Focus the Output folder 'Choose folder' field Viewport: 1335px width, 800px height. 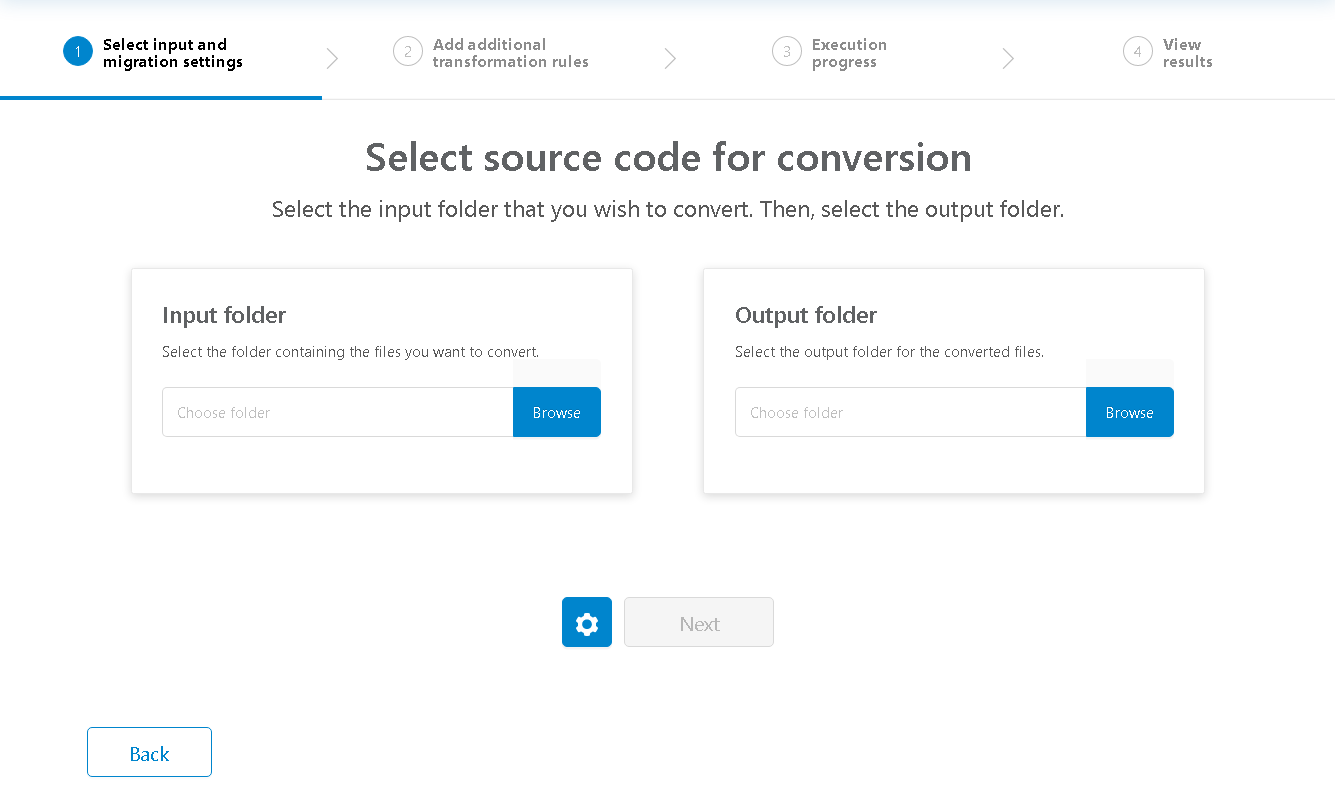point(910,412)
